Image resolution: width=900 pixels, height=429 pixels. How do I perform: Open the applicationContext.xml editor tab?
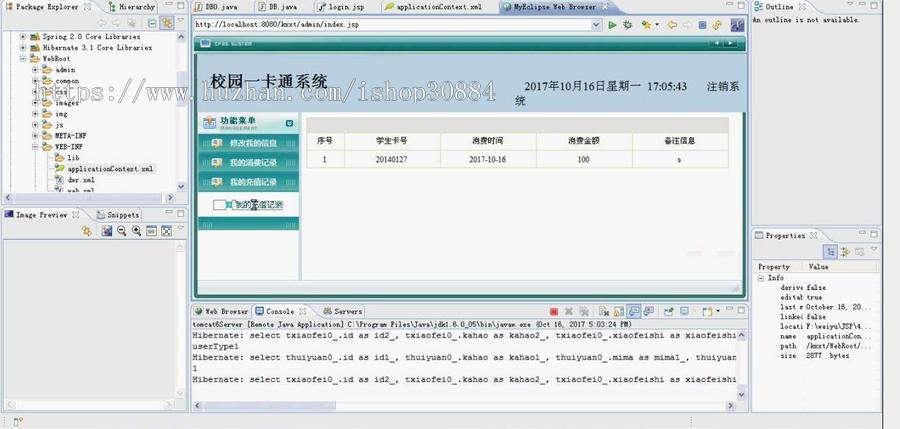[x=434, y=7]
